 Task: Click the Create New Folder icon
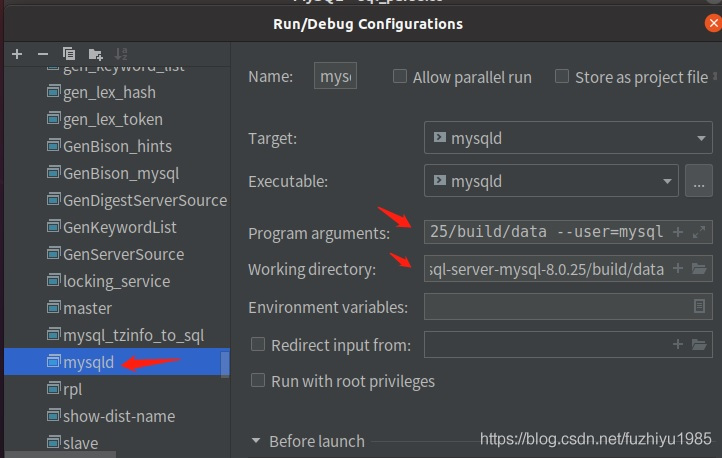tap(95, 53)
